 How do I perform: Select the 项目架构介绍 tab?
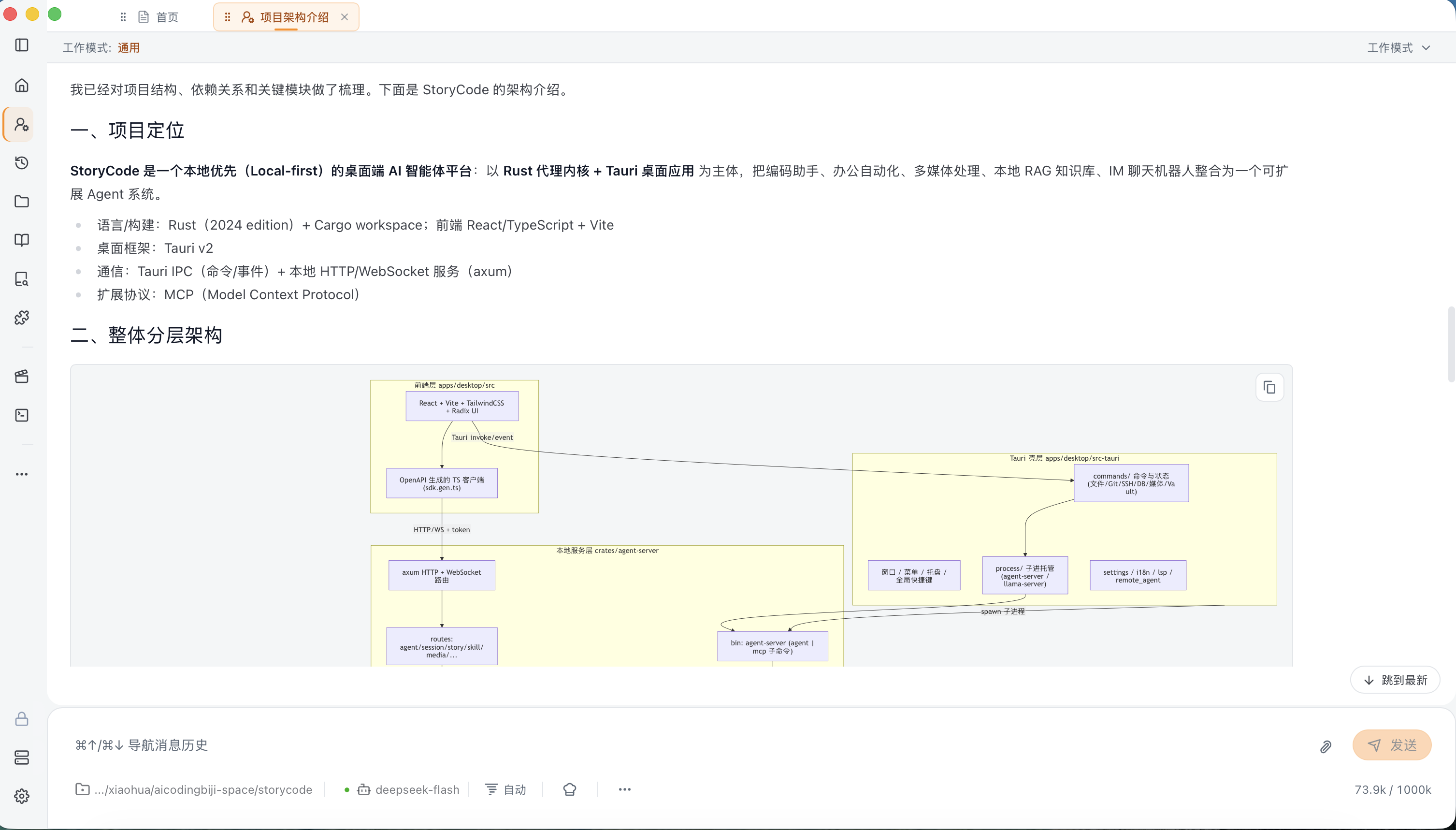[x=285, y=17]
